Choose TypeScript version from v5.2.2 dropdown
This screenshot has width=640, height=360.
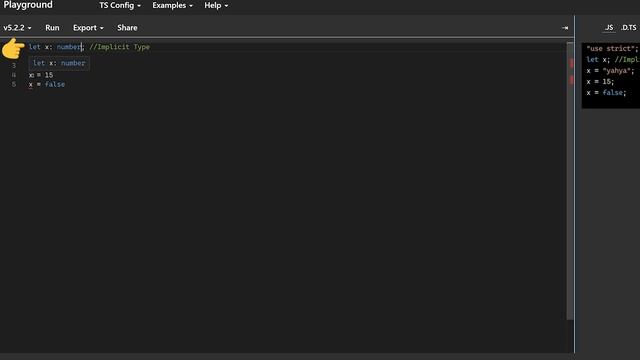[17, 28]
